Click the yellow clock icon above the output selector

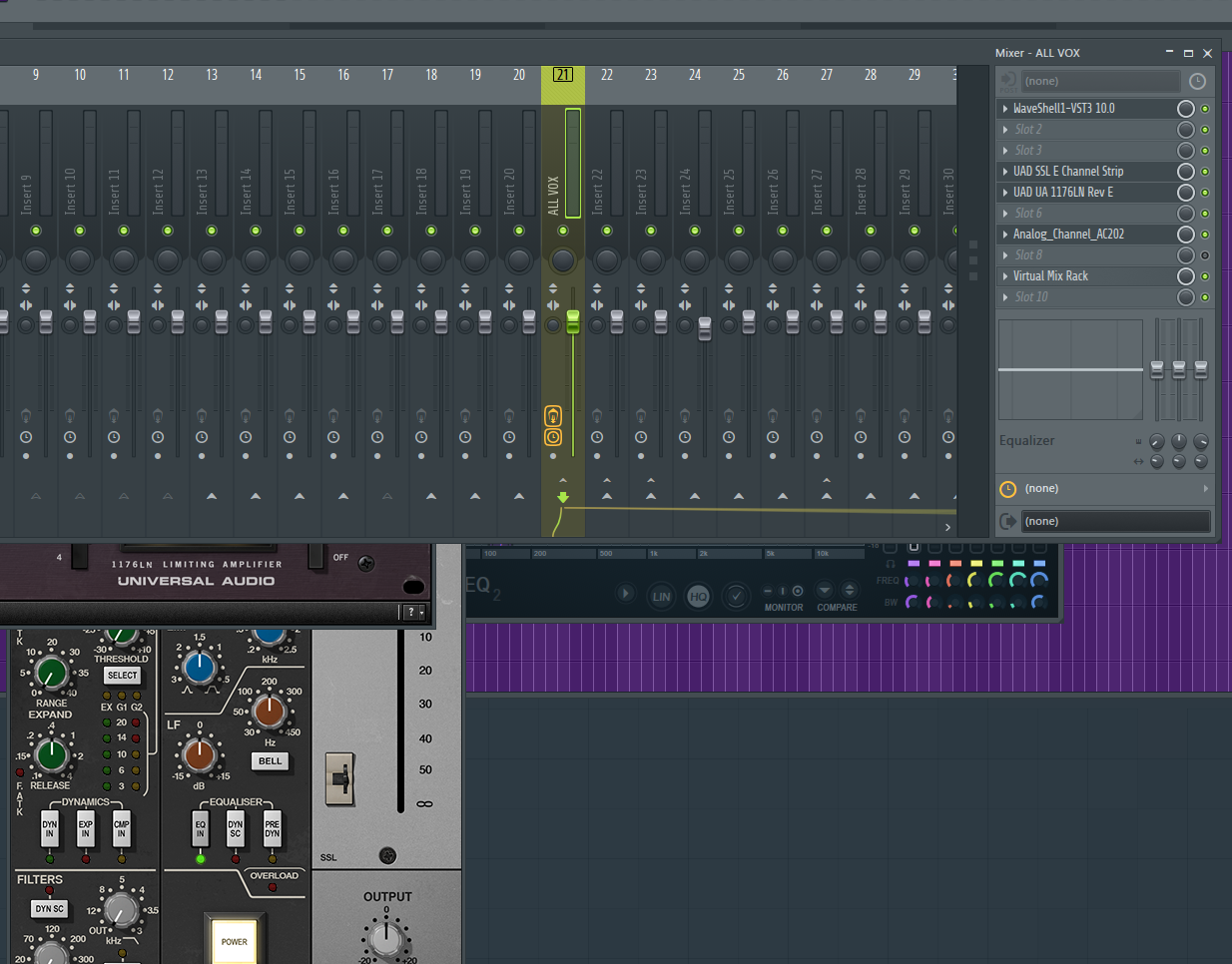(1008, 488)
